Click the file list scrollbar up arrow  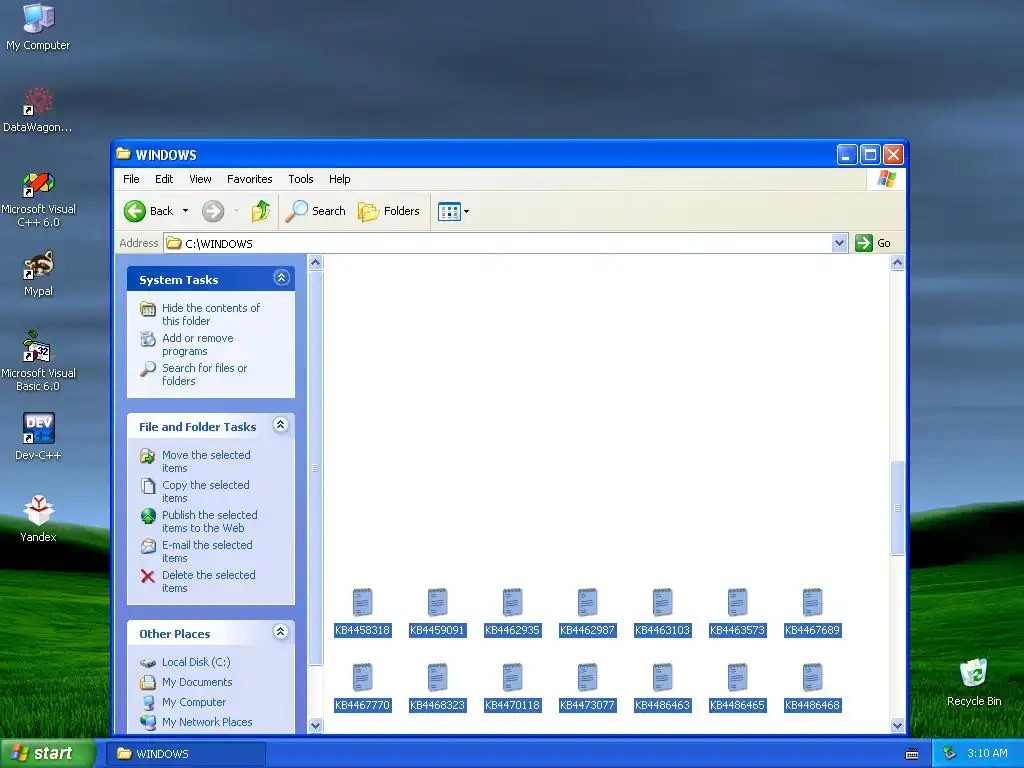(x=897, y=263)
